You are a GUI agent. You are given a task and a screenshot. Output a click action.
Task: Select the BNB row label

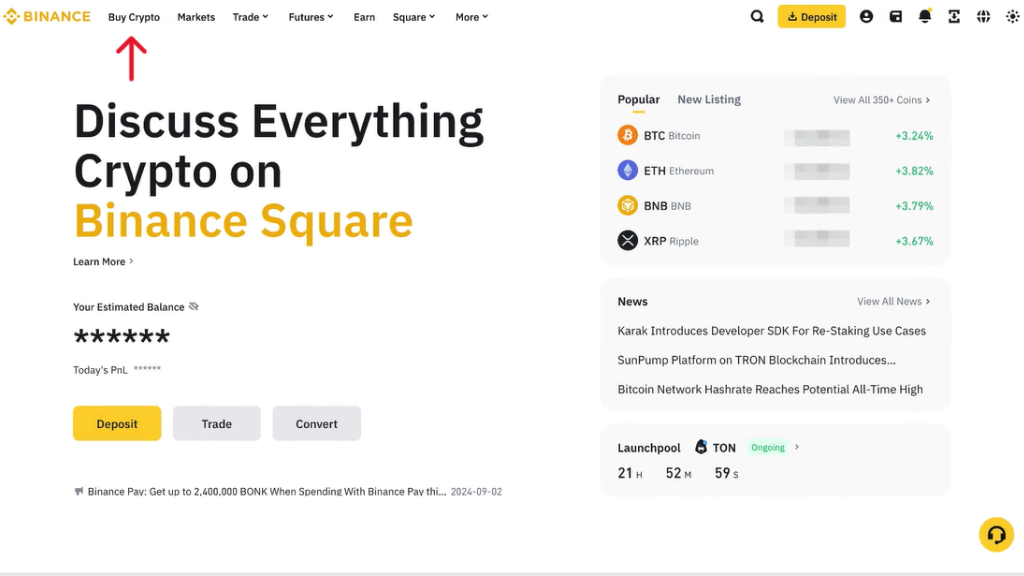click(x=667, y=206)
